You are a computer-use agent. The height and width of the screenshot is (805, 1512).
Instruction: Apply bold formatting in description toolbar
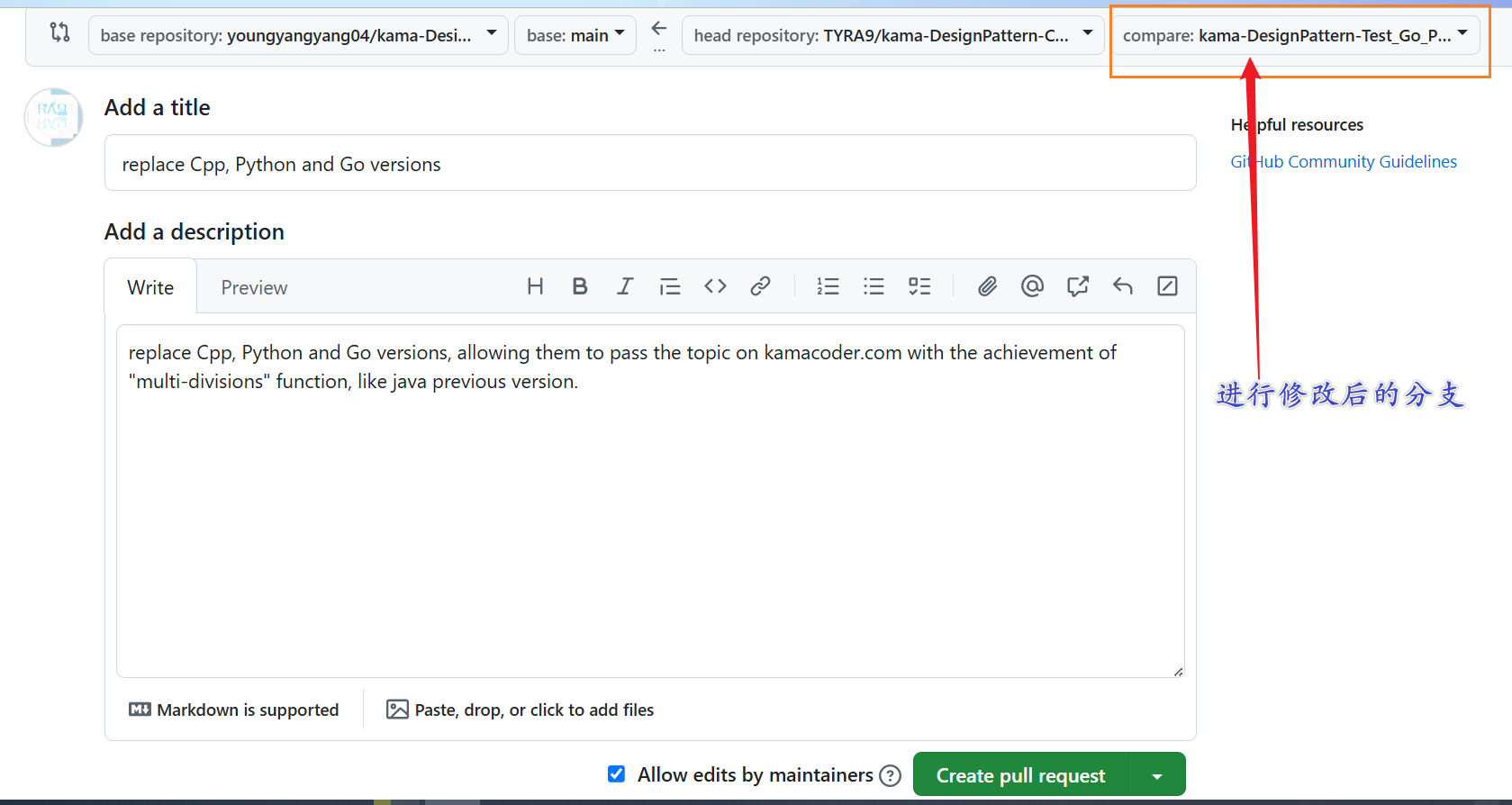click(x=580, y=286)
